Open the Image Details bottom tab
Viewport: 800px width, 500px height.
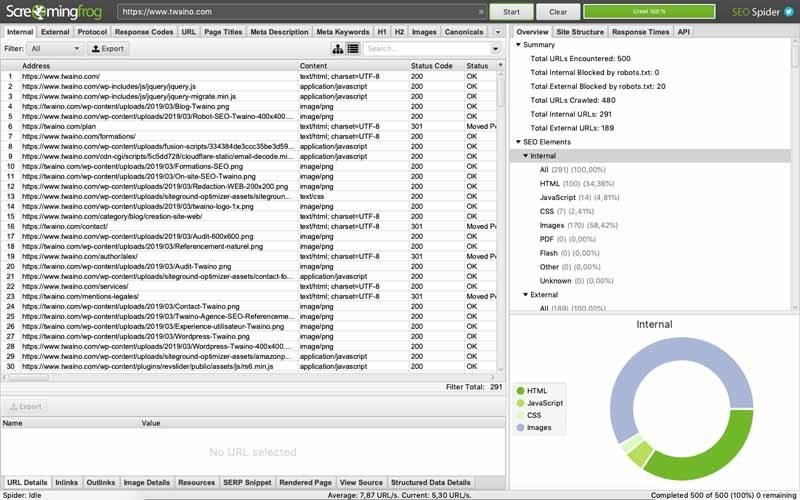(x=146, y=482)
